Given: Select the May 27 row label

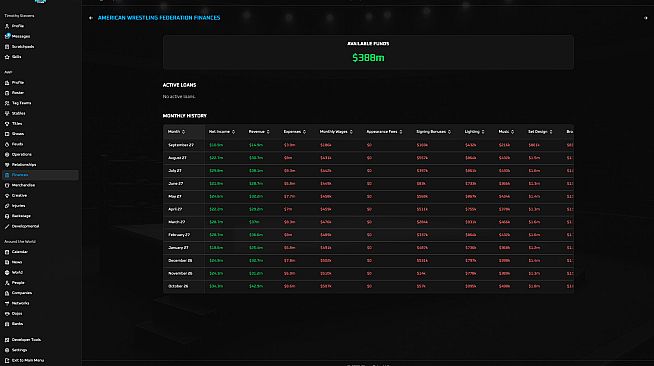Looking at the screenshot, I should coord(175,197).
